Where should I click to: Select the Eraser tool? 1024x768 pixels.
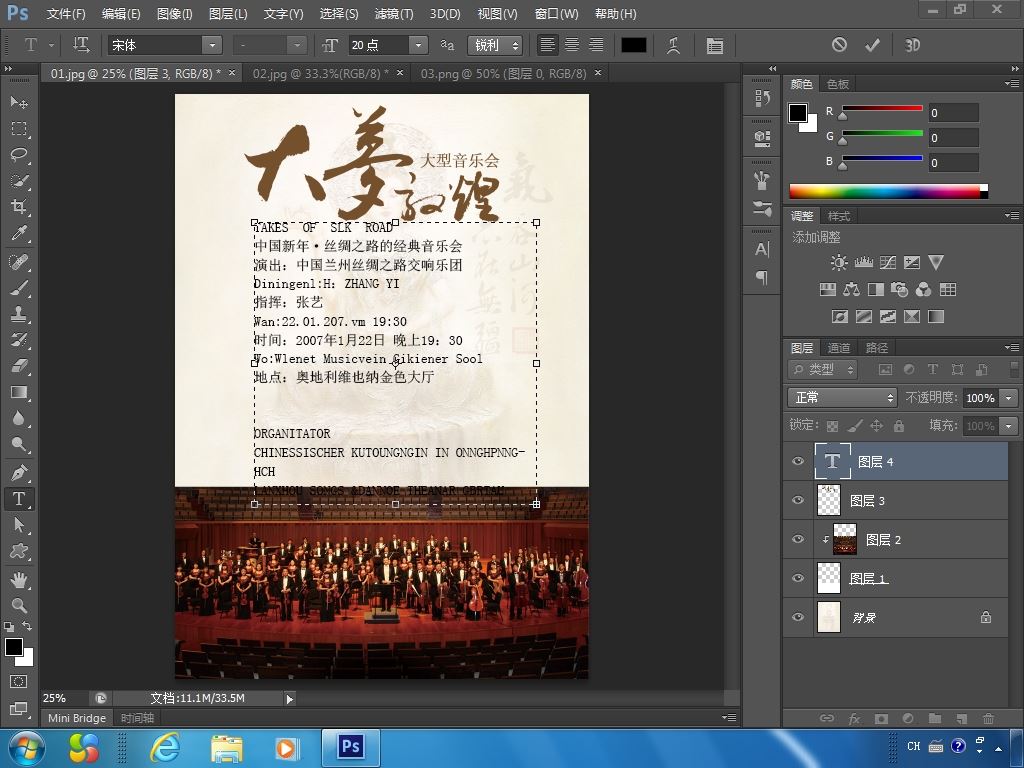(x=19, y=366)
